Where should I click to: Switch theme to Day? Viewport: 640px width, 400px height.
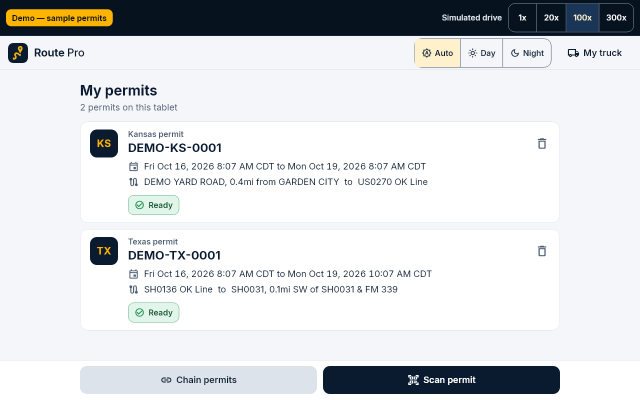coord(482,53)
